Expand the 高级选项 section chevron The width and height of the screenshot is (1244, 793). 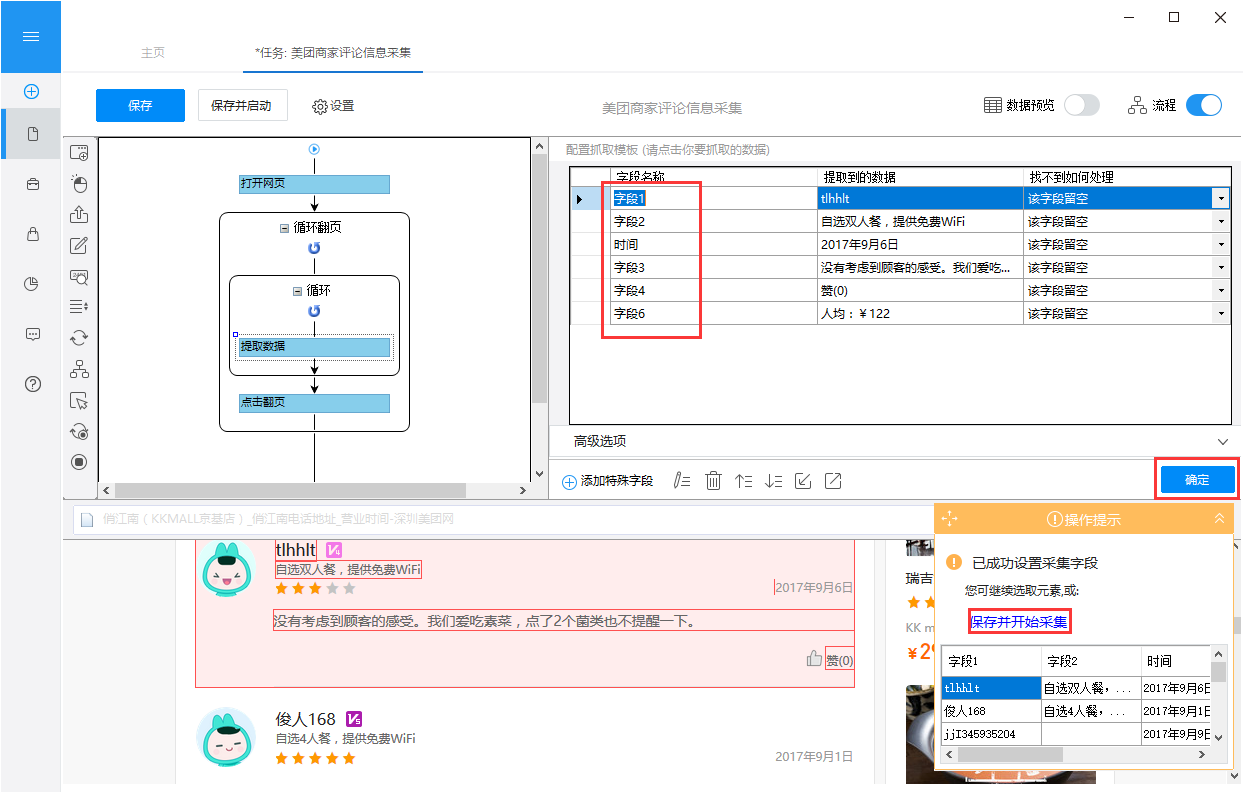click(1223, 441)
